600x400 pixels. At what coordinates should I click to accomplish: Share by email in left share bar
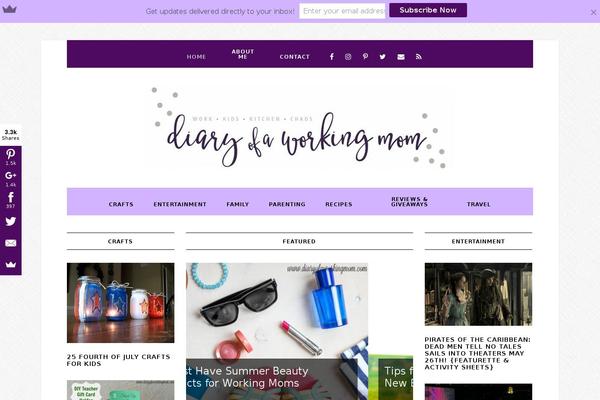click(11, 243)
